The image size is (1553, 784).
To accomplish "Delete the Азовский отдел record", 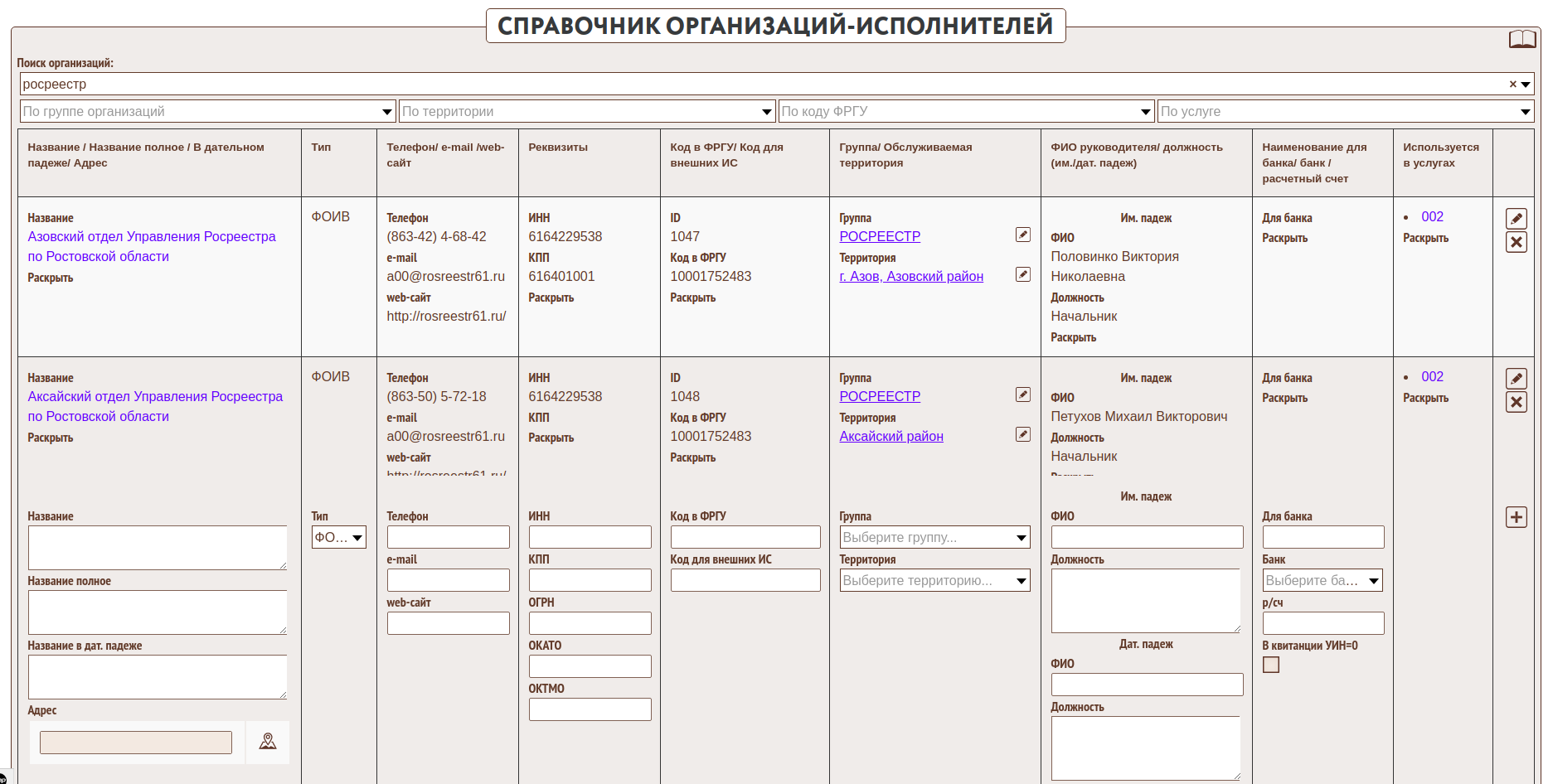I will [x=1516, y=242].
